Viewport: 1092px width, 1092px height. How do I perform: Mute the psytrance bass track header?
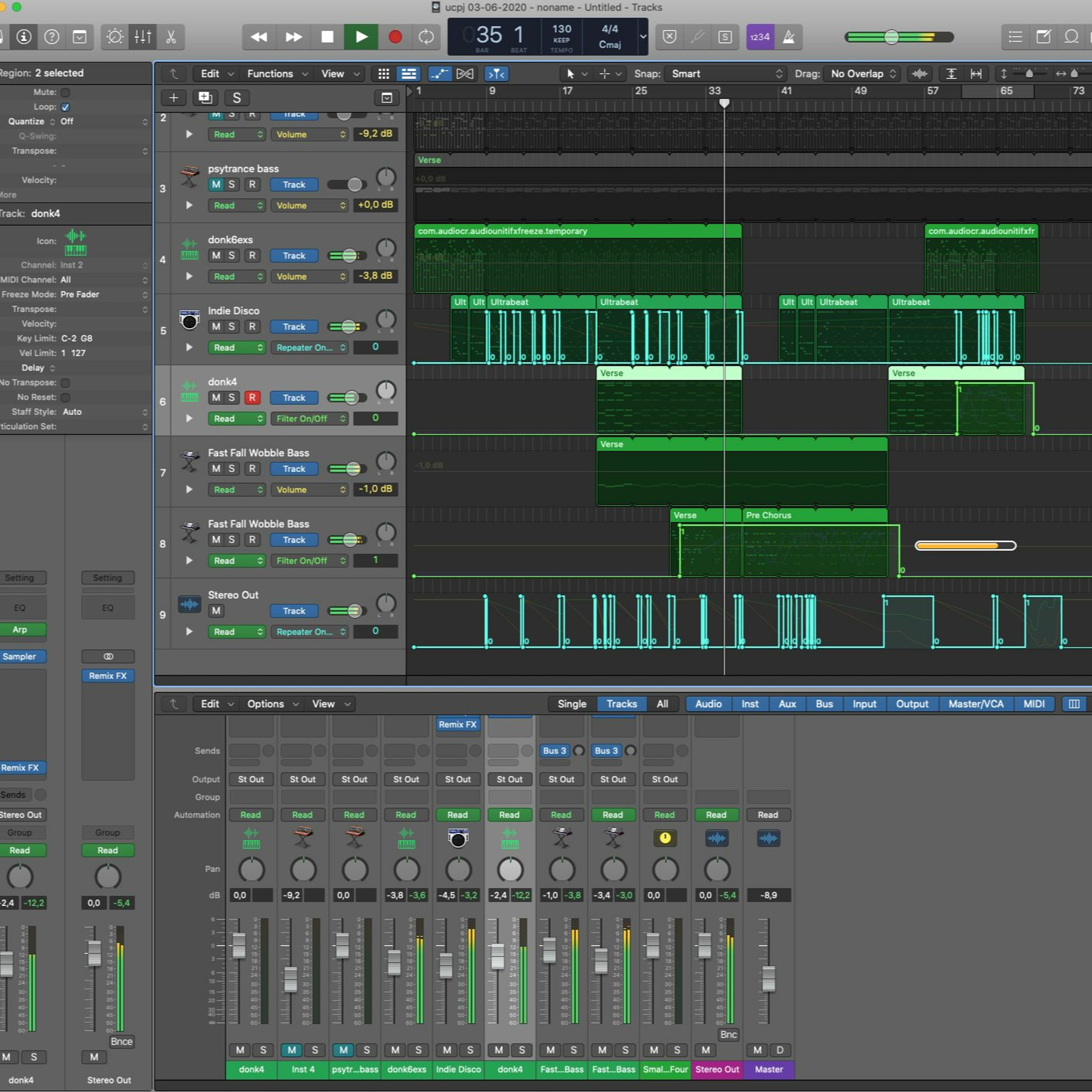point(216,184)
